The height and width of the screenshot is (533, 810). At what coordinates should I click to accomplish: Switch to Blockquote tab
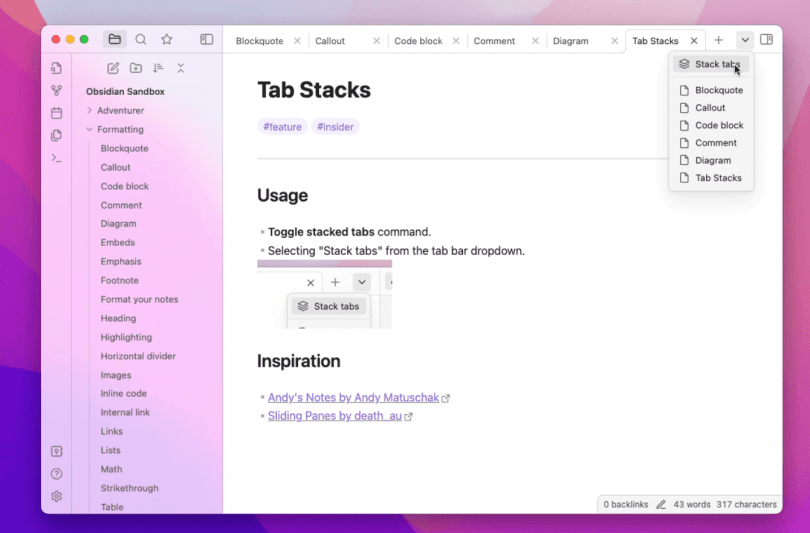click(x=259, y=41)
